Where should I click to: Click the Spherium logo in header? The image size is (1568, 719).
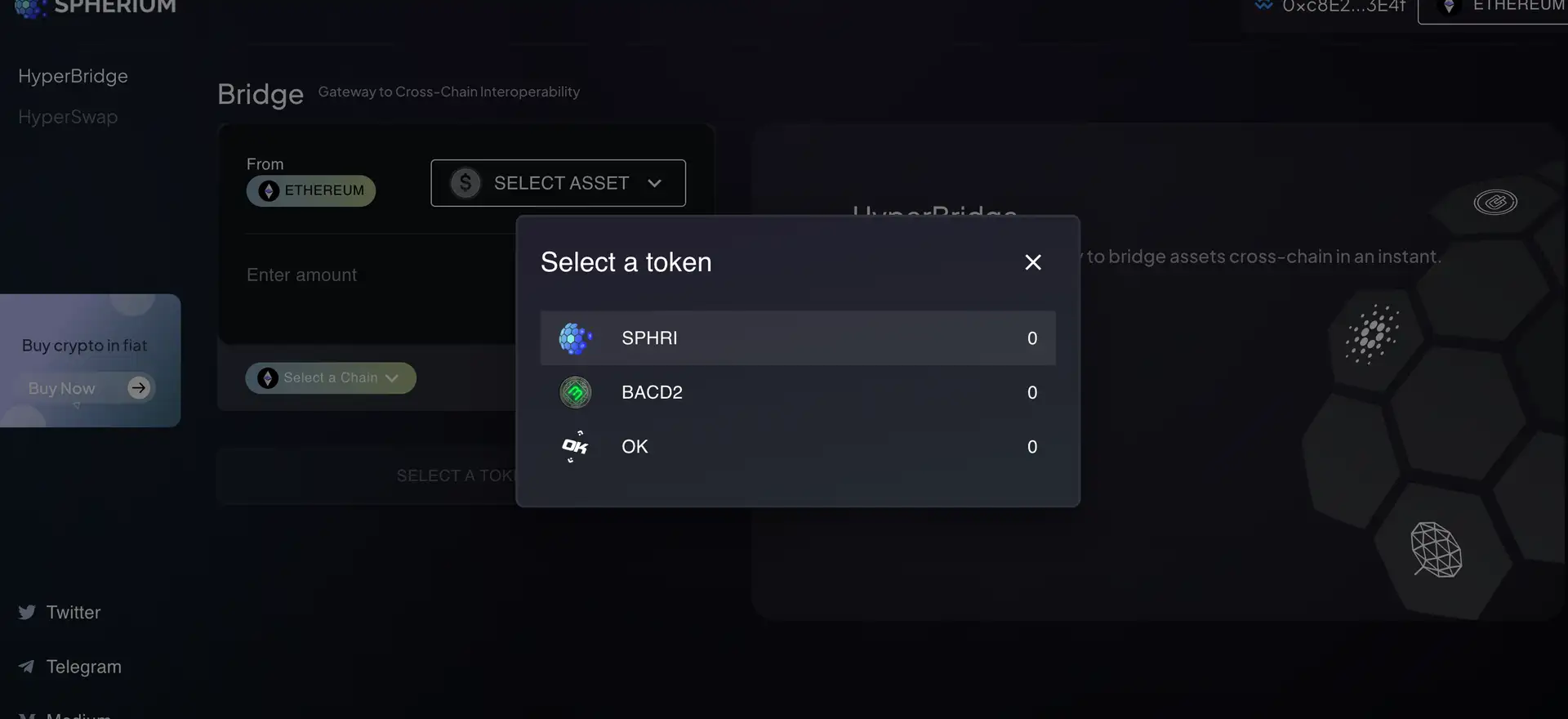point(31,7)
